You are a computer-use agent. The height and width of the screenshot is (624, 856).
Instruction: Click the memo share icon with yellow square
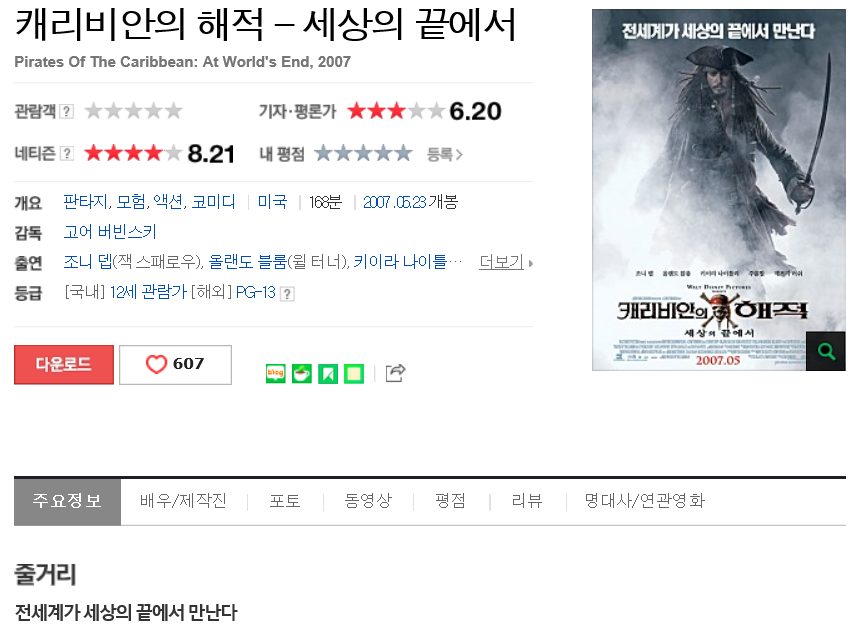coord(354,374)
